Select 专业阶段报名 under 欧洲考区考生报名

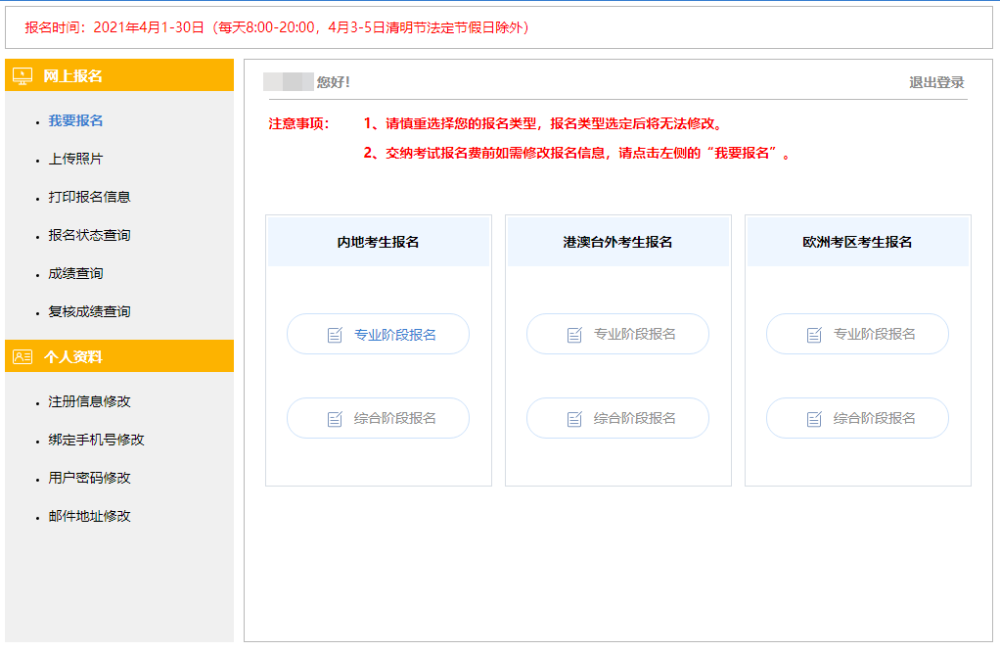pos(858,334)
